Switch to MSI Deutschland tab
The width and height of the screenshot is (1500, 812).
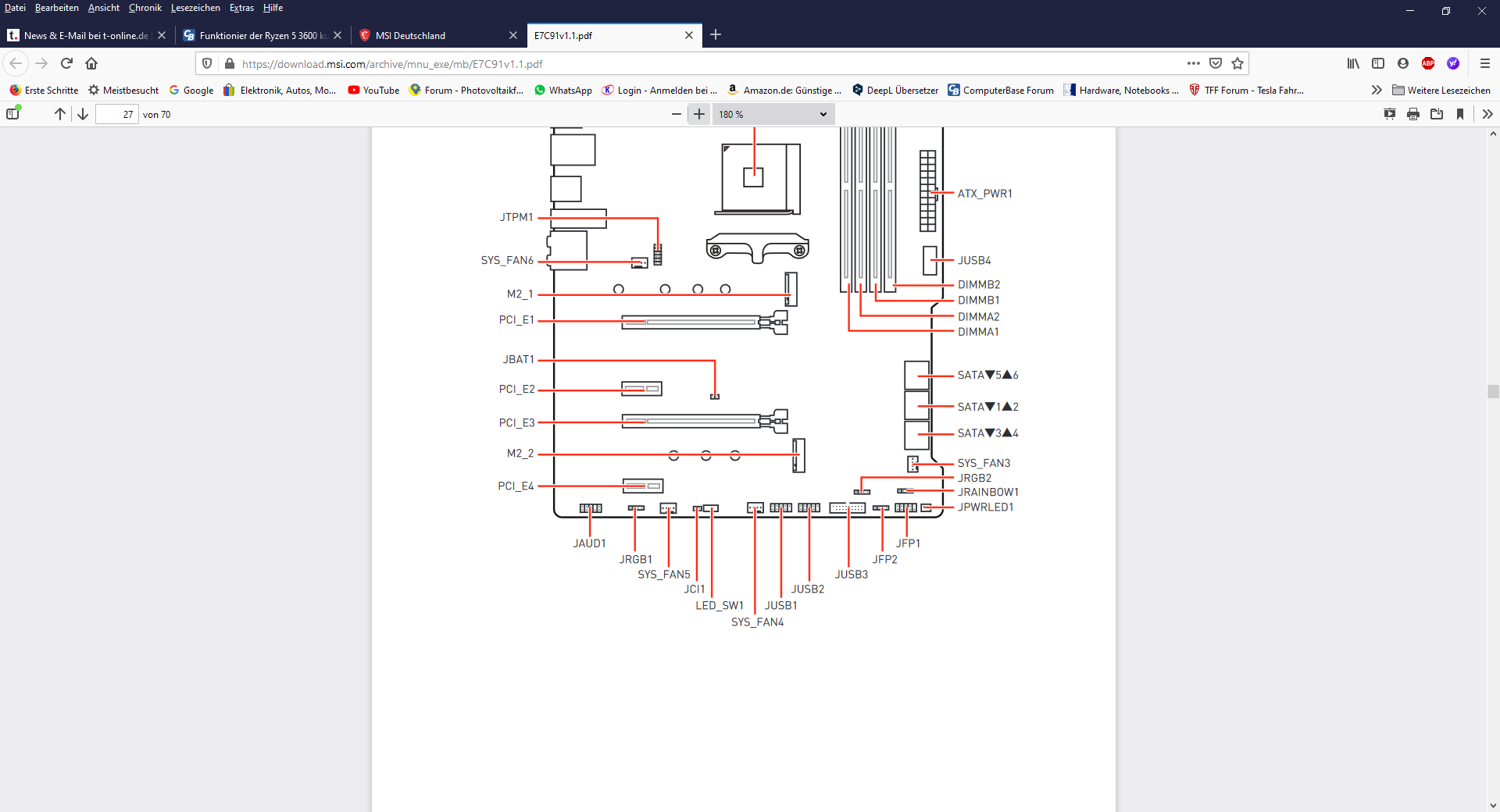click(x=438, y=35)
